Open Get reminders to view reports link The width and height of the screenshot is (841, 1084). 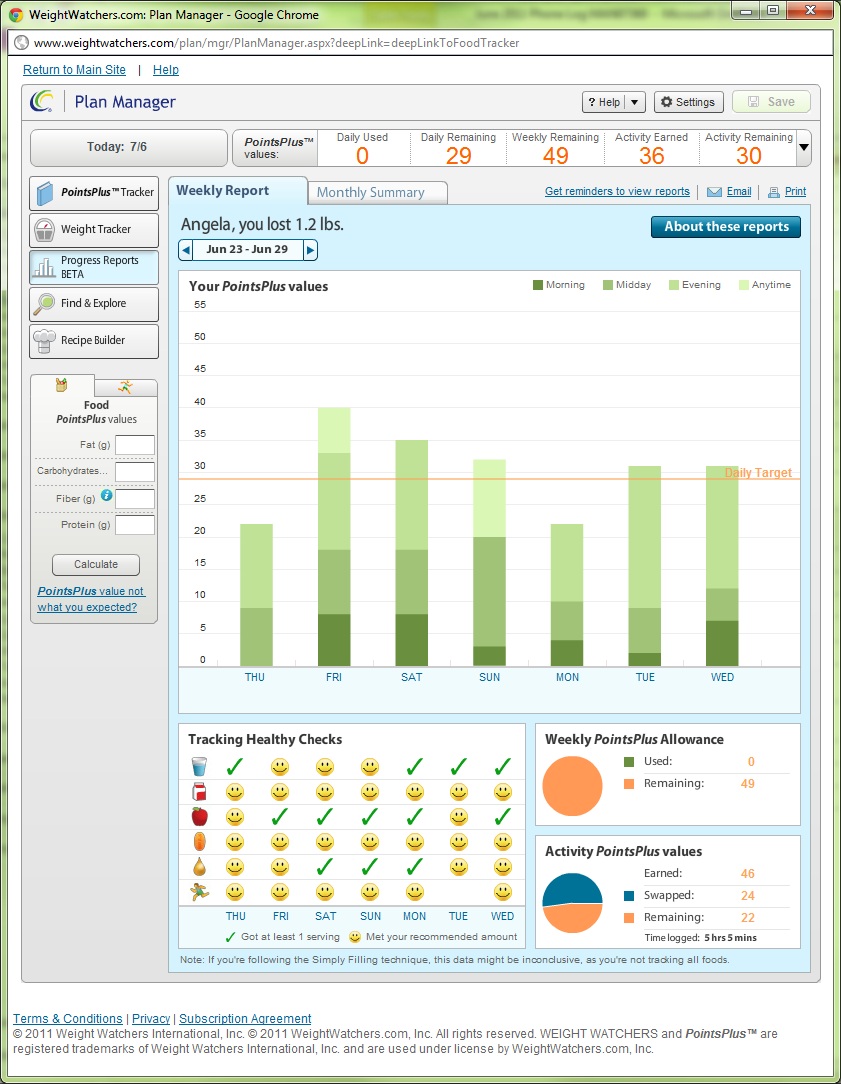pos(617,191)
